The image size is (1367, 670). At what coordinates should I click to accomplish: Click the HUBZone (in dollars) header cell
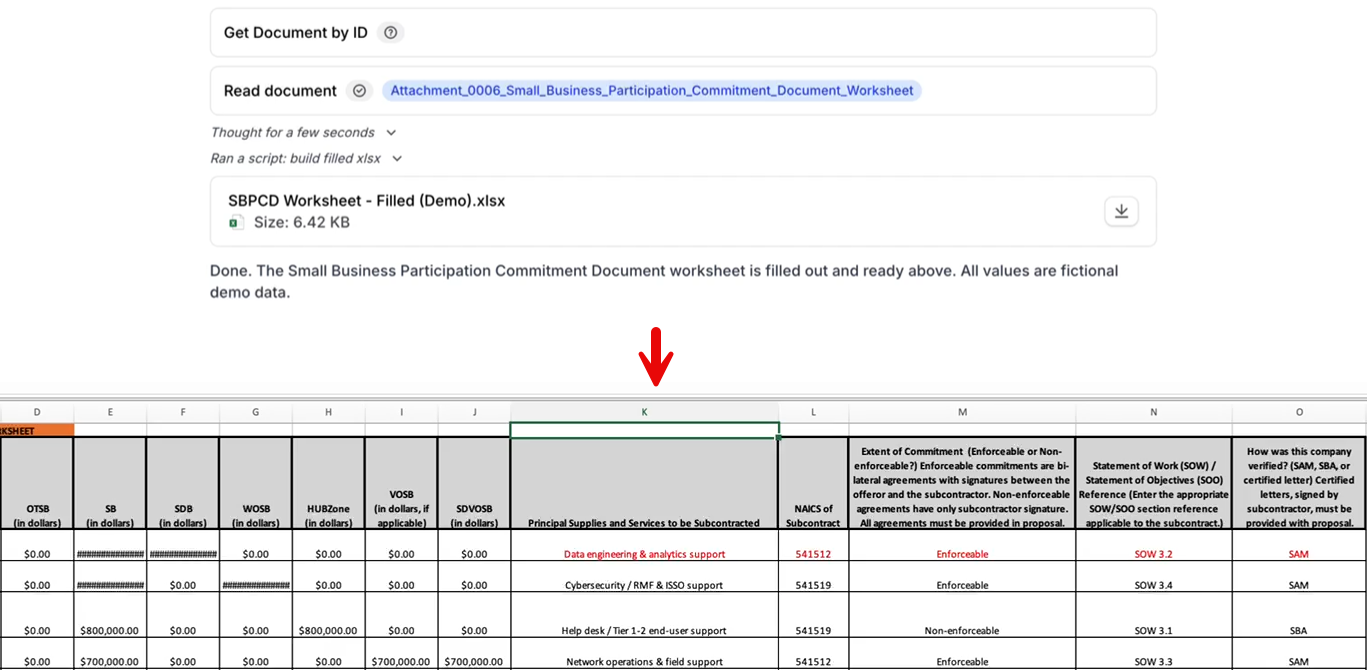328,484
